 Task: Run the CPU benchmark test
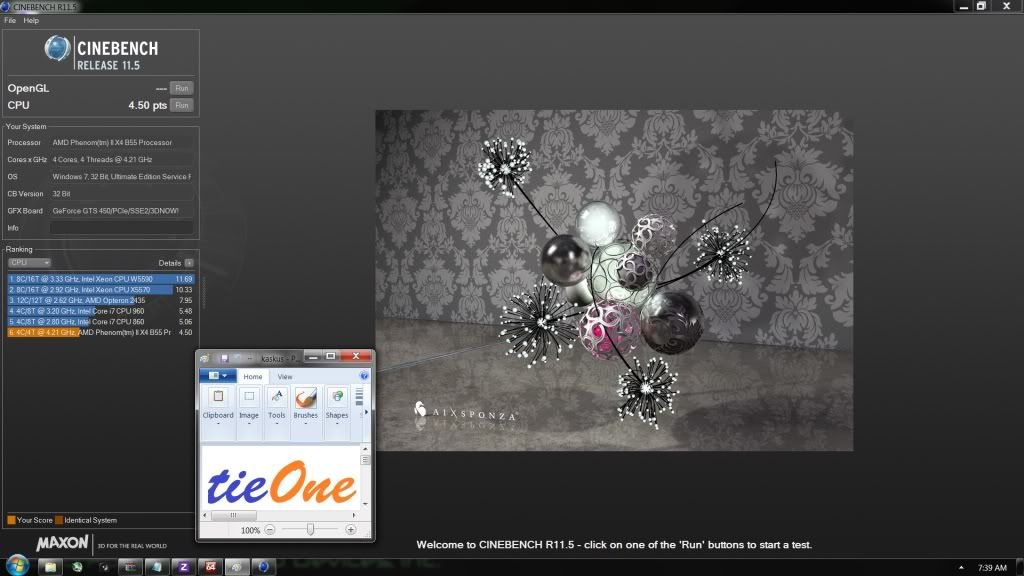point(182,105)
